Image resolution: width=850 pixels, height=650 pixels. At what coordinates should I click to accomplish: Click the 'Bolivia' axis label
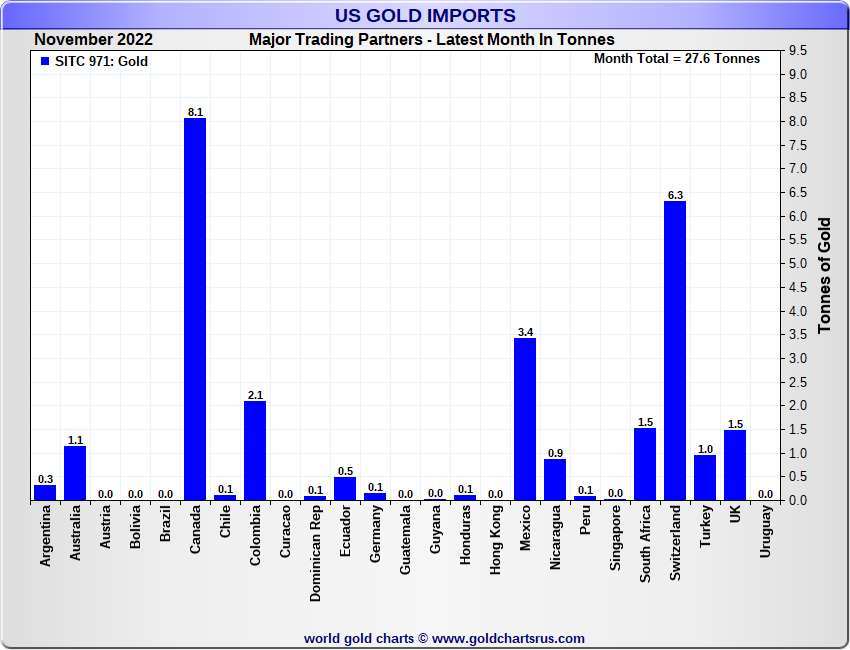(x=135, y=526)
